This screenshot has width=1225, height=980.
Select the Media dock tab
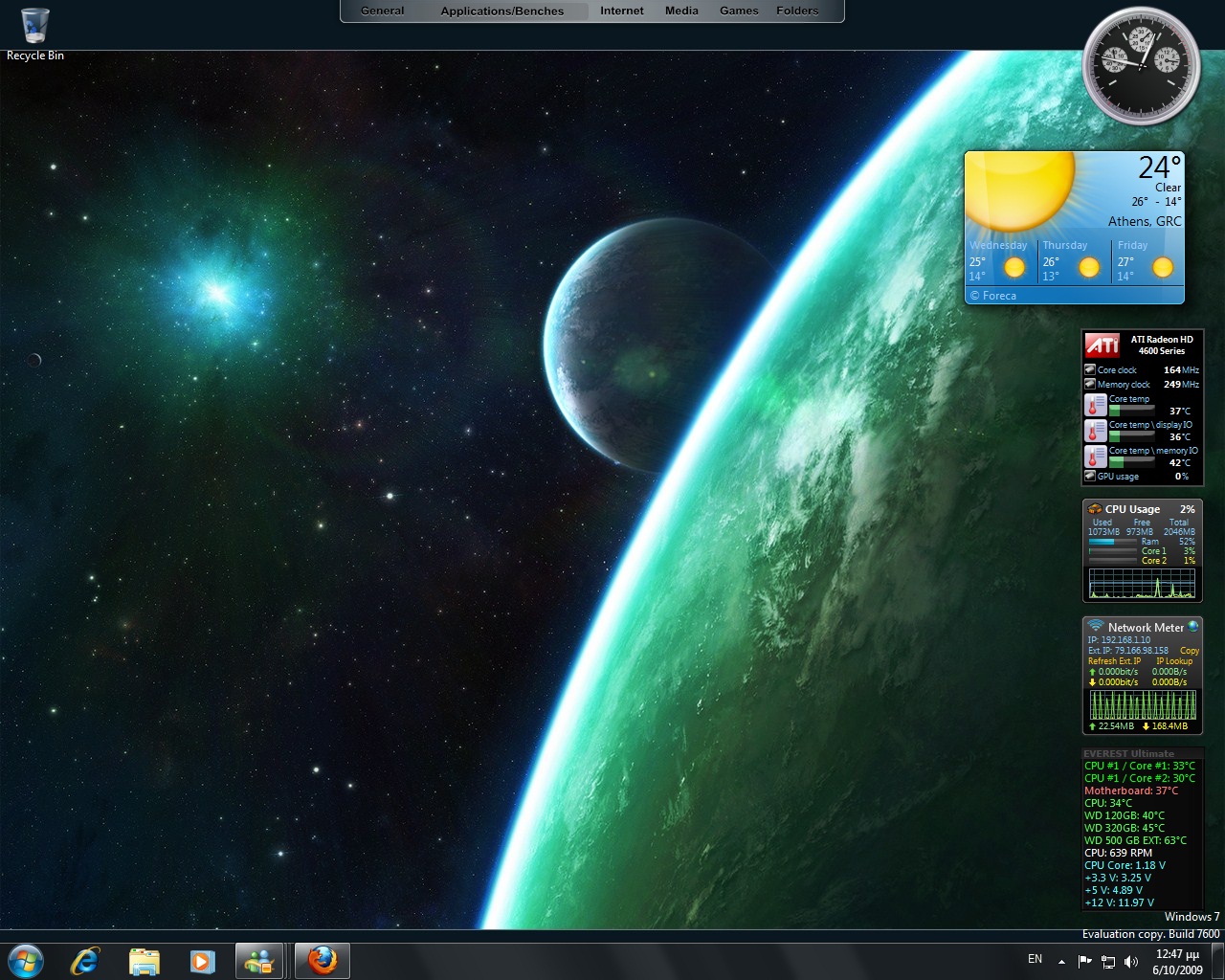(681, 11)
